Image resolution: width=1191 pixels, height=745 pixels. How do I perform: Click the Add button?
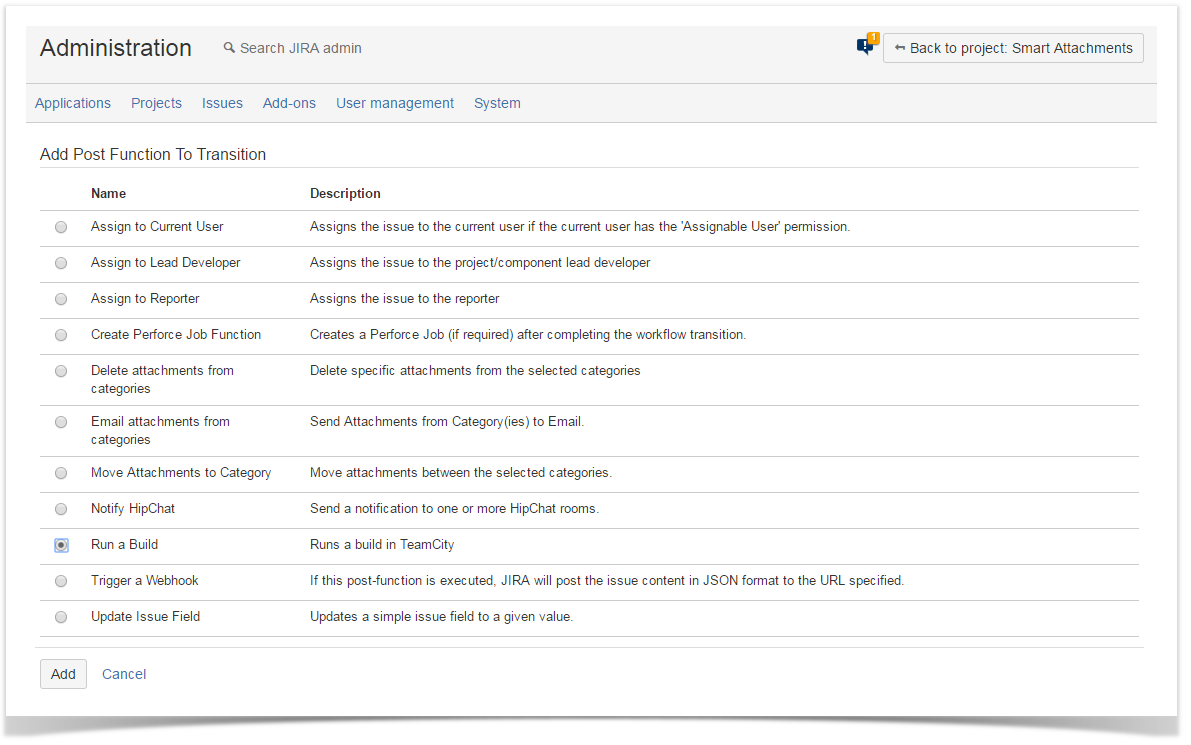63,674
